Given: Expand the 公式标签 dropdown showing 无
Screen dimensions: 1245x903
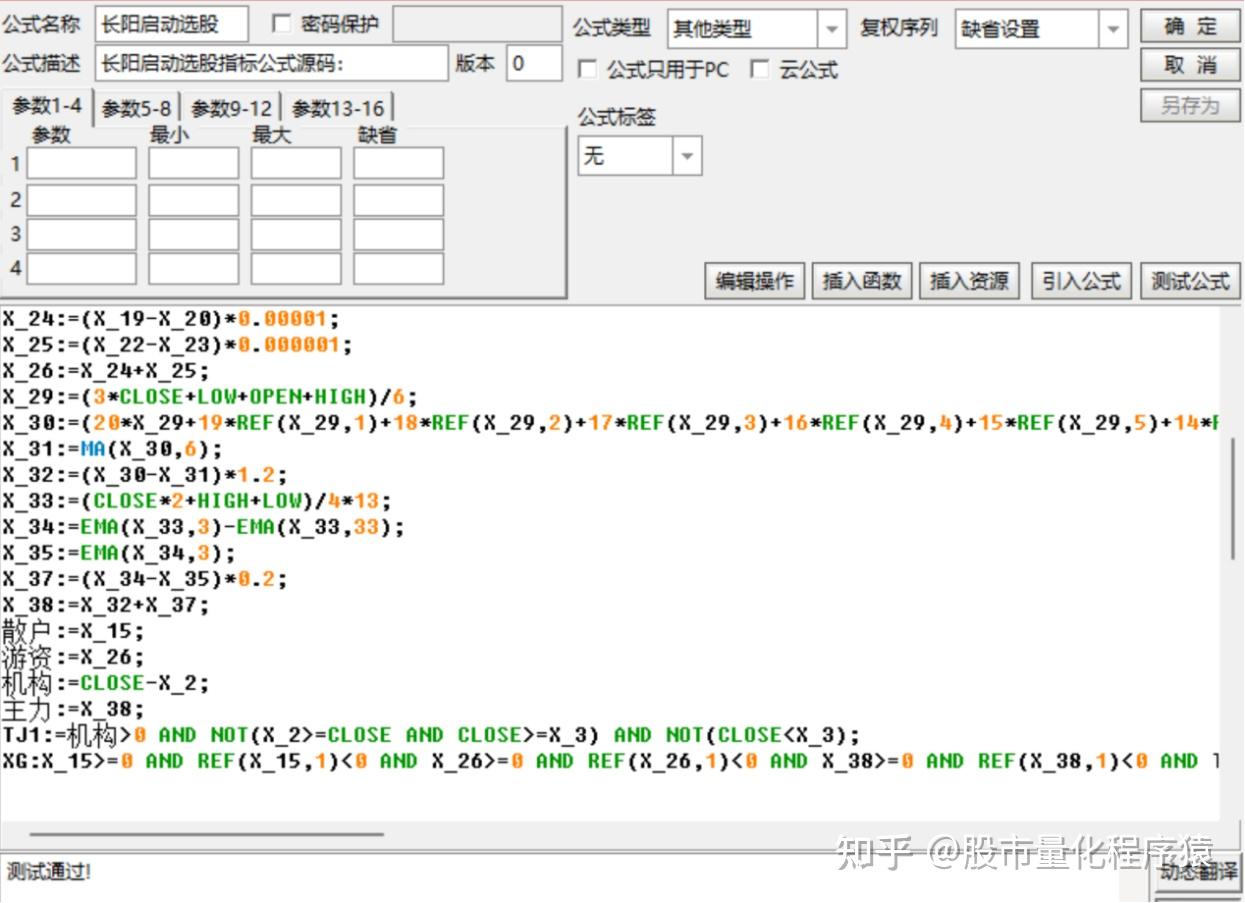Looking at the screenshot, I should click(x=640, y=156).
